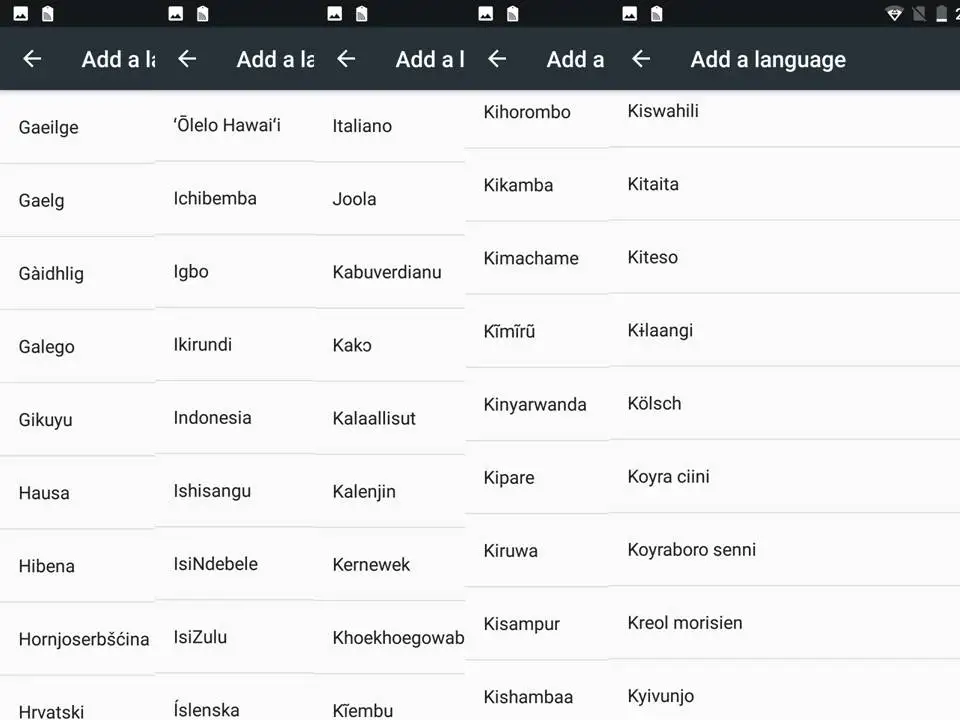Image resolution: width=960 pixels, height=720 pixels.
Task: Pick Kreol morisien language
Action: coord(685,623)
